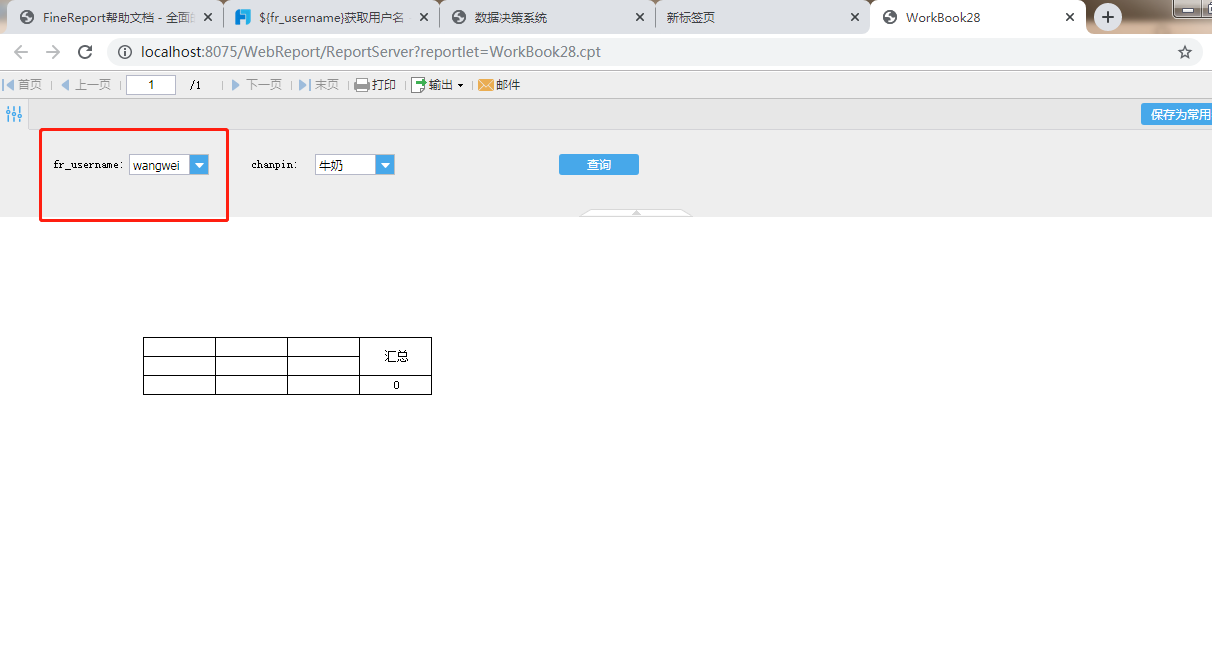This screenshot has width=1212, height=666.
Task: Print the report (打印)
Action: point(375,85)
